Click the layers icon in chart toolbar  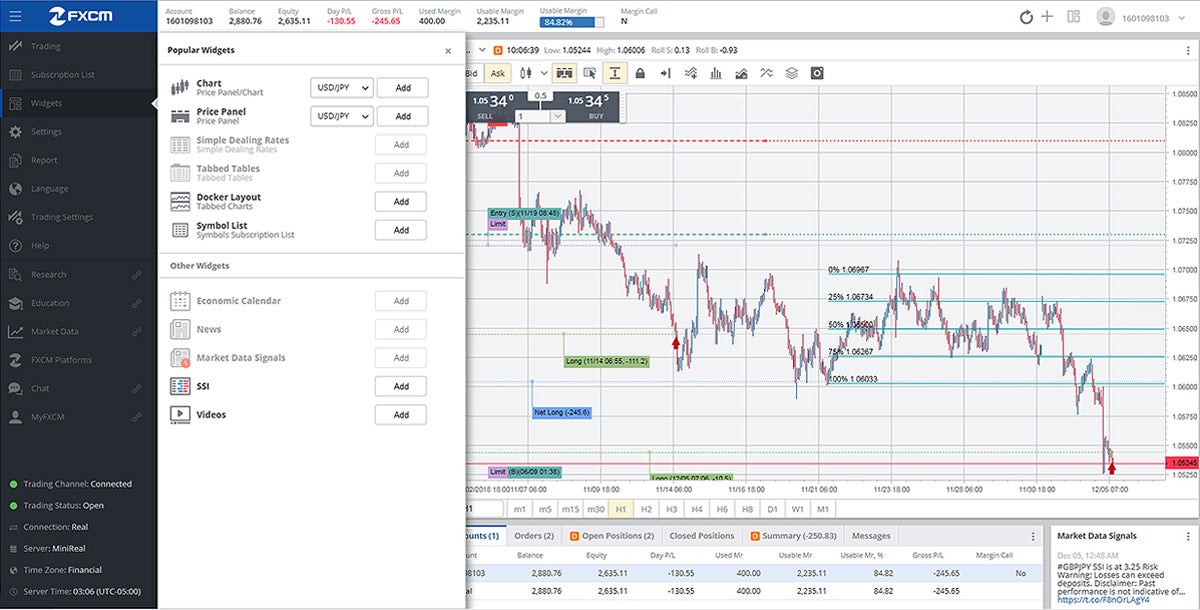pos(792,73)
